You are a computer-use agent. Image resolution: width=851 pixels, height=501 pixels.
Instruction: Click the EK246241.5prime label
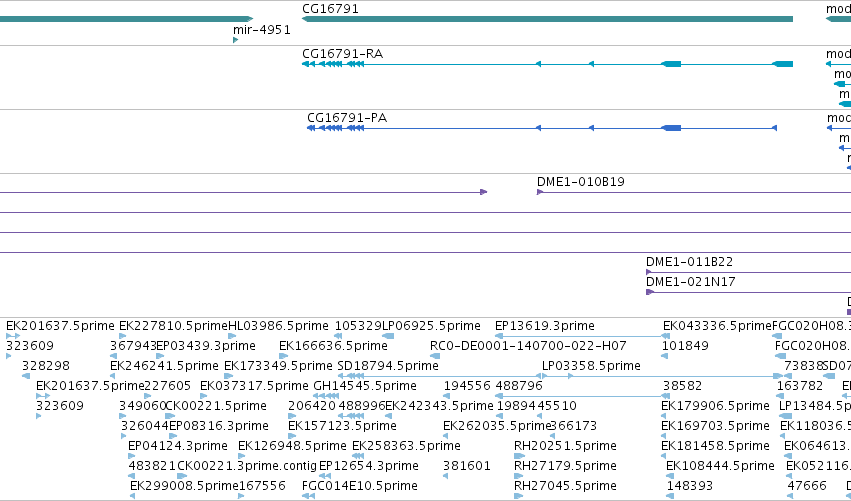pyautogui.click(x=164, y=366)
